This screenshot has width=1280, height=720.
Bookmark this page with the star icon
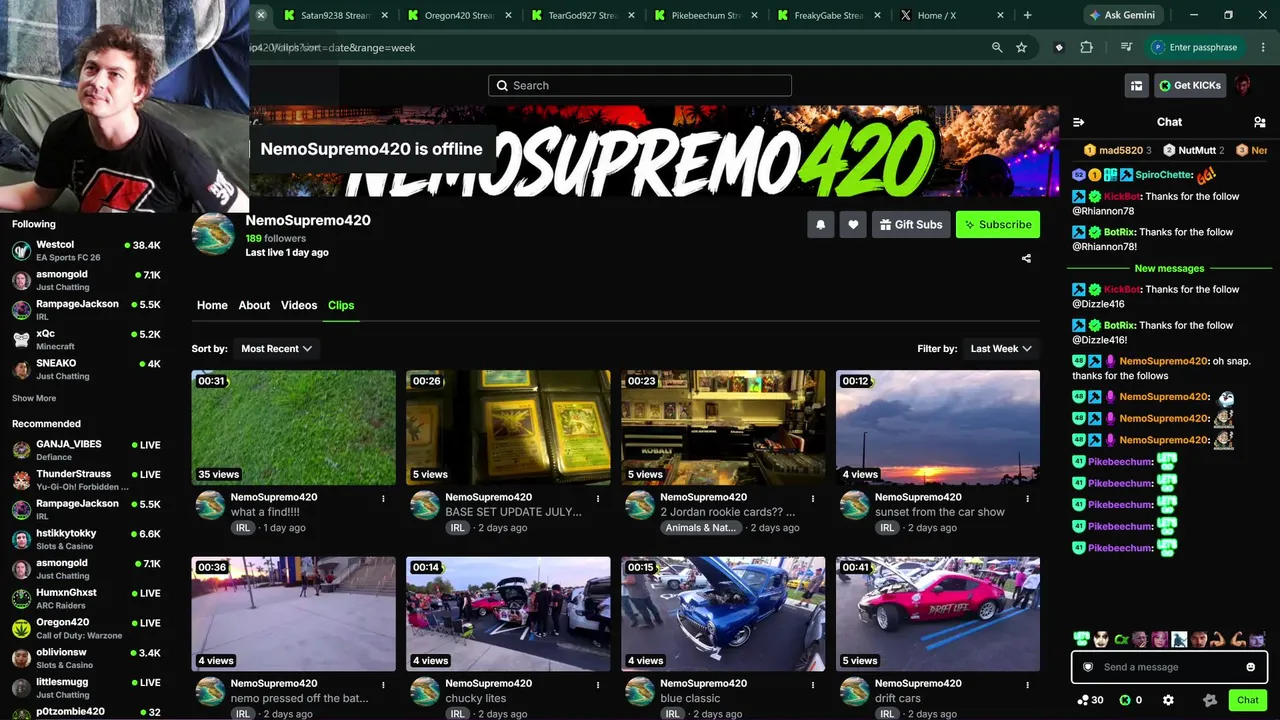tap(1021, 47)
